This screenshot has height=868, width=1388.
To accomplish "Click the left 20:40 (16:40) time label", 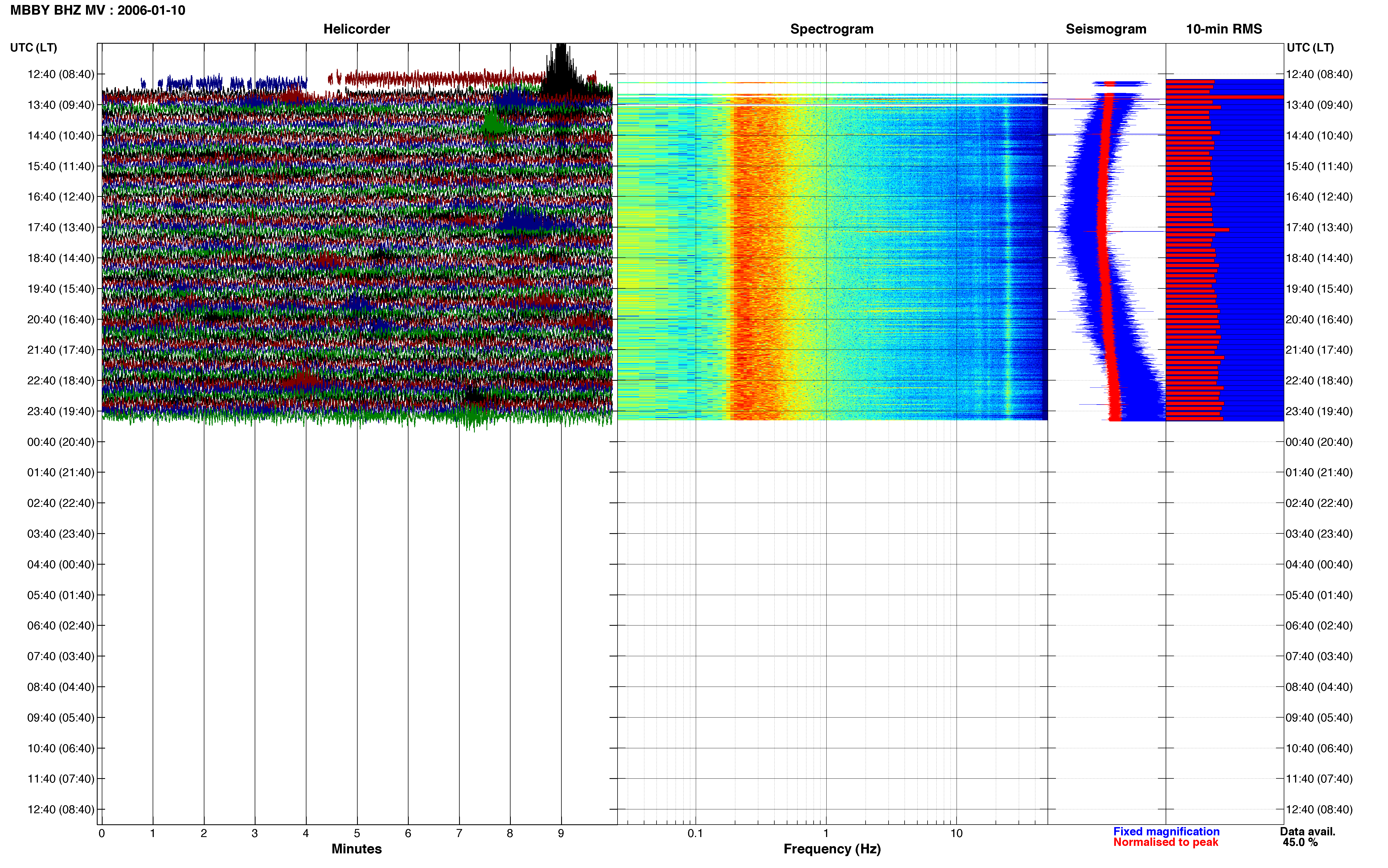I will 61,319.
